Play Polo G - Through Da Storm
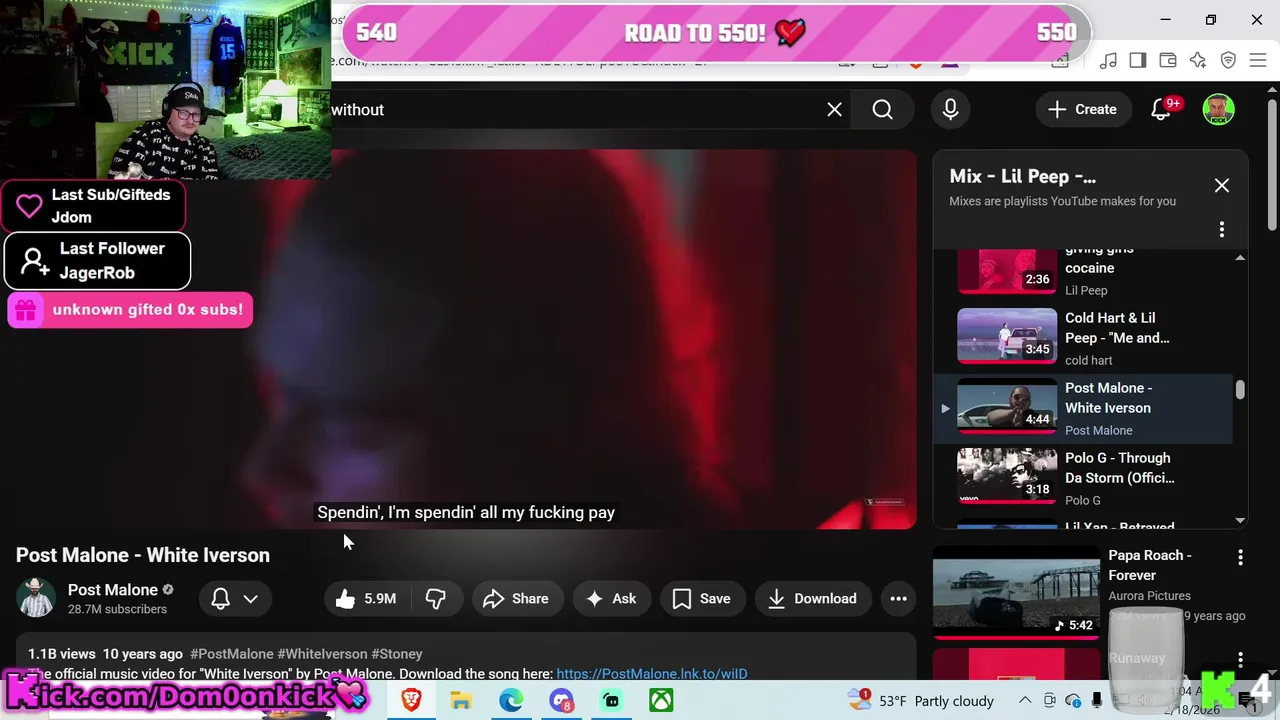 (1083, 478)
